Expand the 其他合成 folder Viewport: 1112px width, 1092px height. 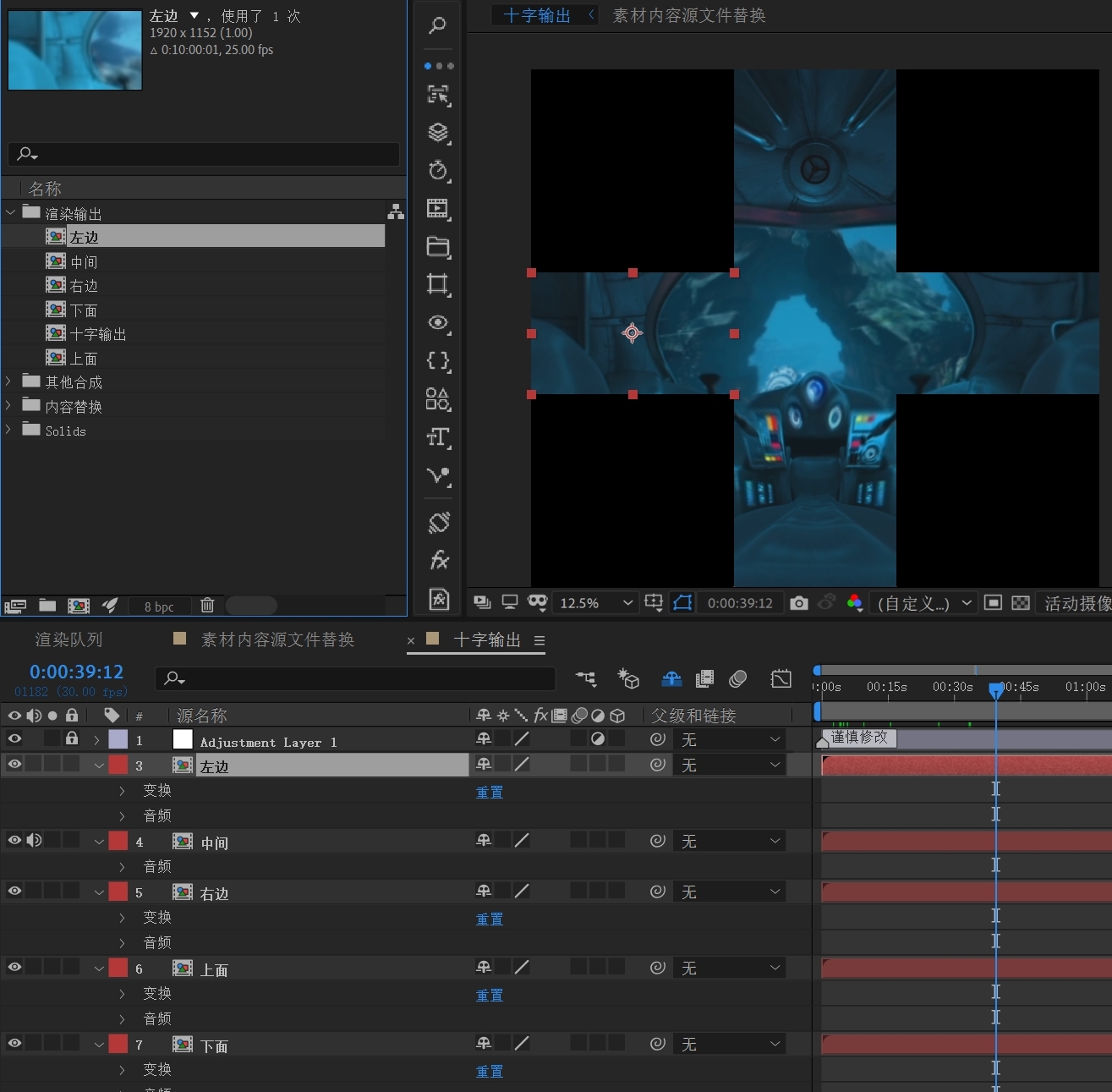[x=9, y=381]
